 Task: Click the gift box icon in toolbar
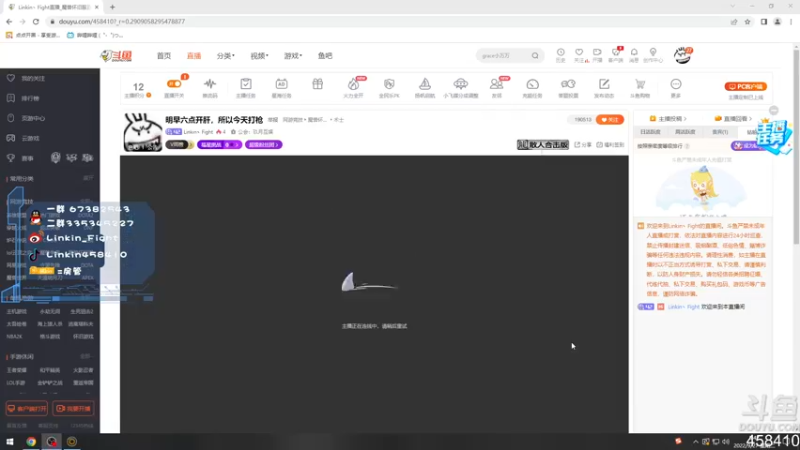click(x=317, y=84)
